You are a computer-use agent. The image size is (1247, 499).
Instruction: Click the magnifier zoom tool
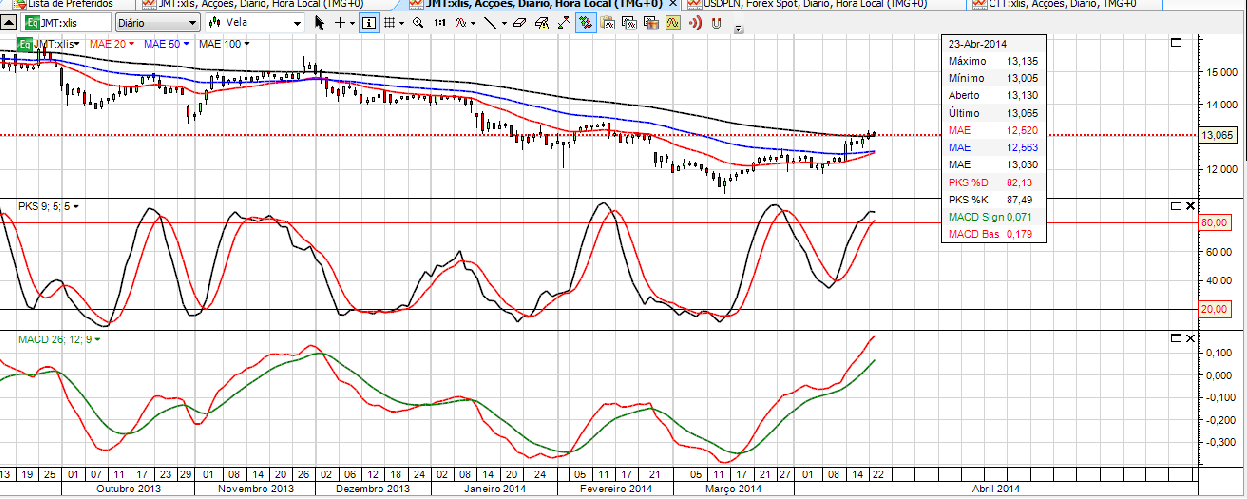[418, 22]
